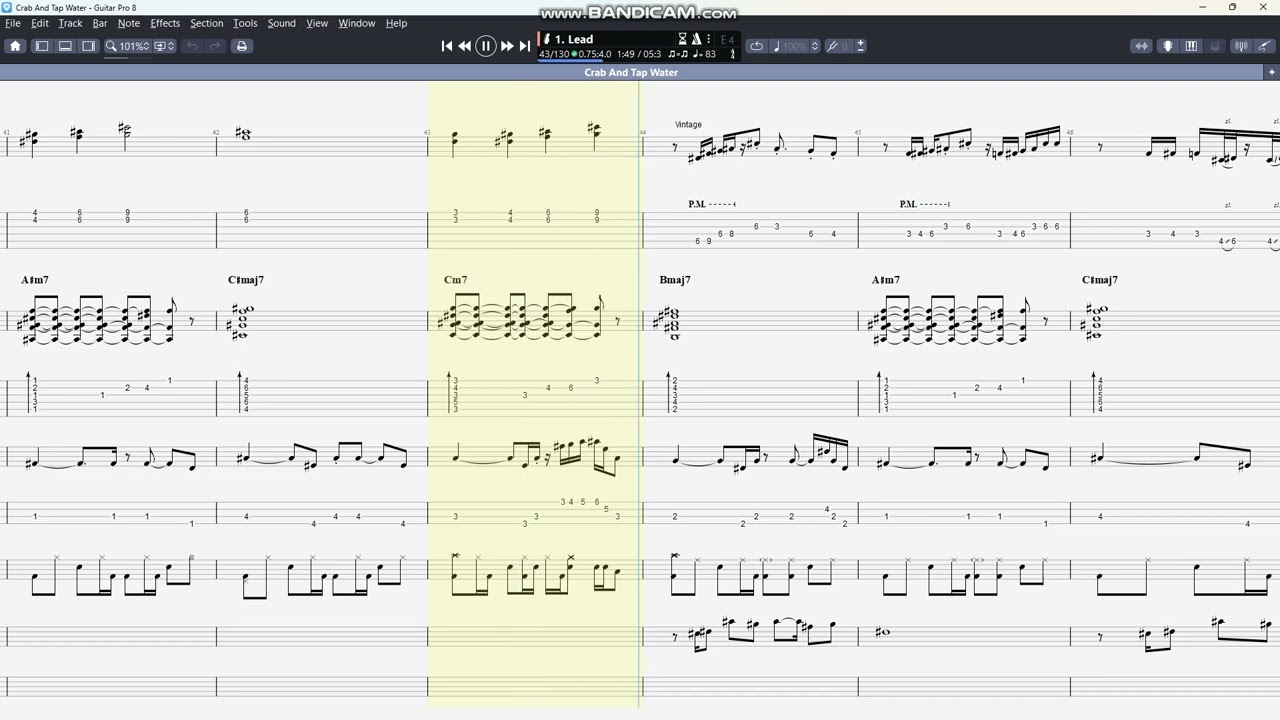Screen dimensions: 1280x720
Task: Click the zoom magnifier icon
Action: click(x=111, y=46)
